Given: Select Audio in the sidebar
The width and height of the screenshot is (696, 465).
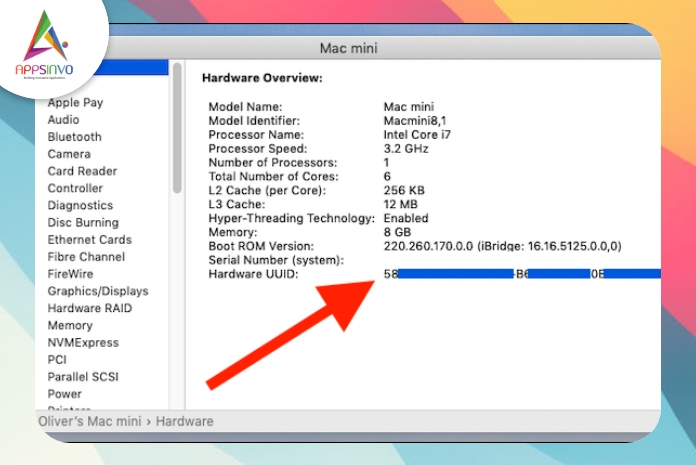Looking at the screenshot, I should 63,120.
